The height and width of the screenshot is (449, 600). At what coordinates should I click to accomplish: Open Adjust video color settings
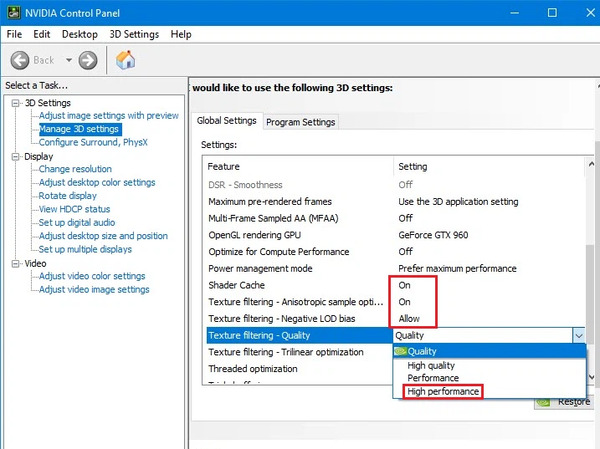(92, 276)
